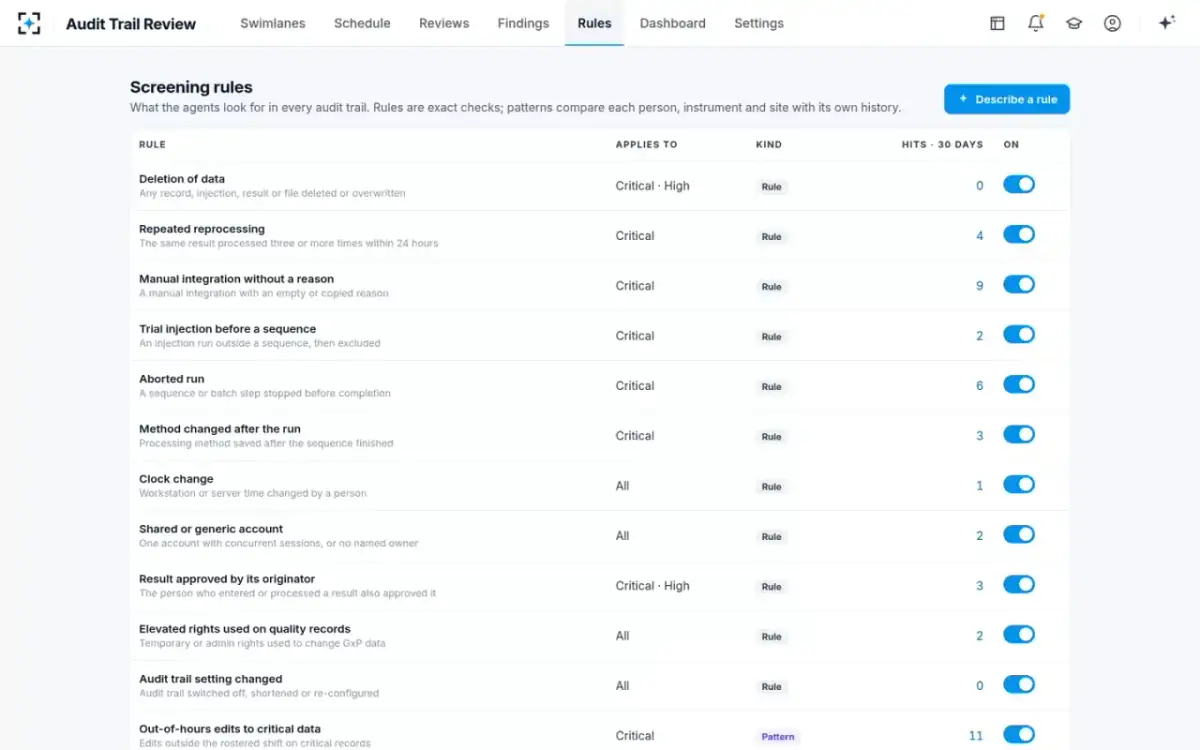The height and width of the screenshot is (750, 1200).
Task: Click the Audit Trail Review app logo
Action: pyautogui.click(x=29, y=23)
